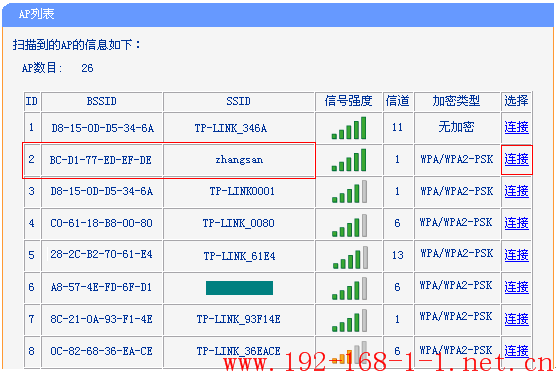Connect to TP-LINK_61E4 via 连接
The image size is (556, 378).
click(516, 255)
